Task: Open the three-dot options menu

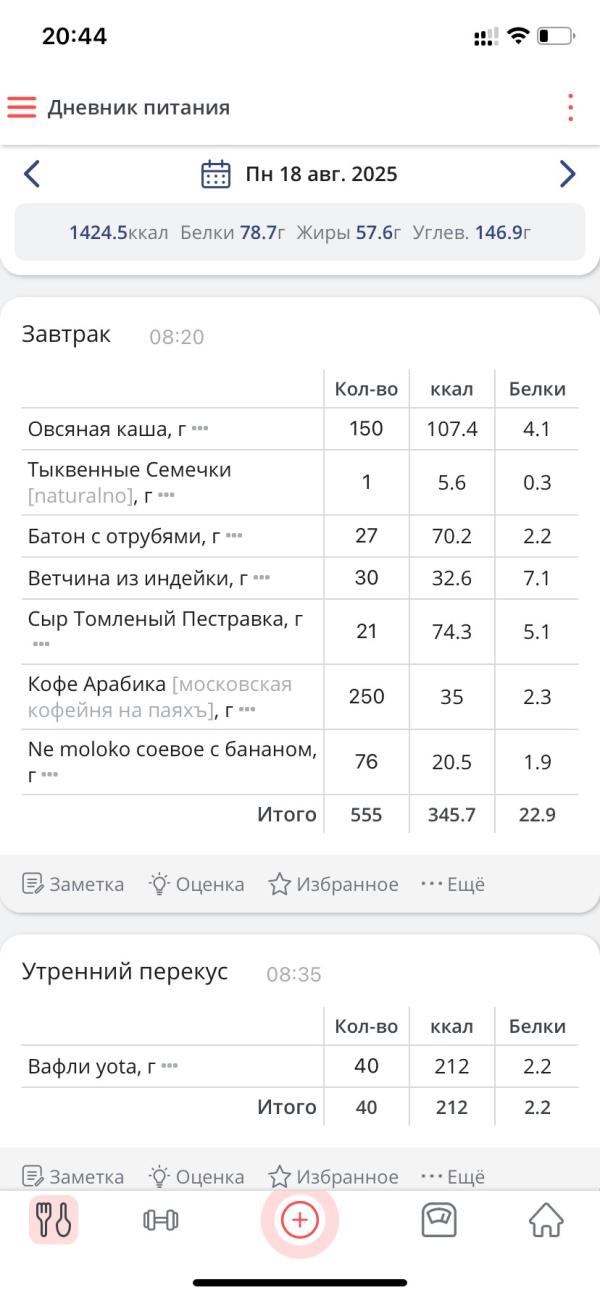Action: [x=570, y=108]
